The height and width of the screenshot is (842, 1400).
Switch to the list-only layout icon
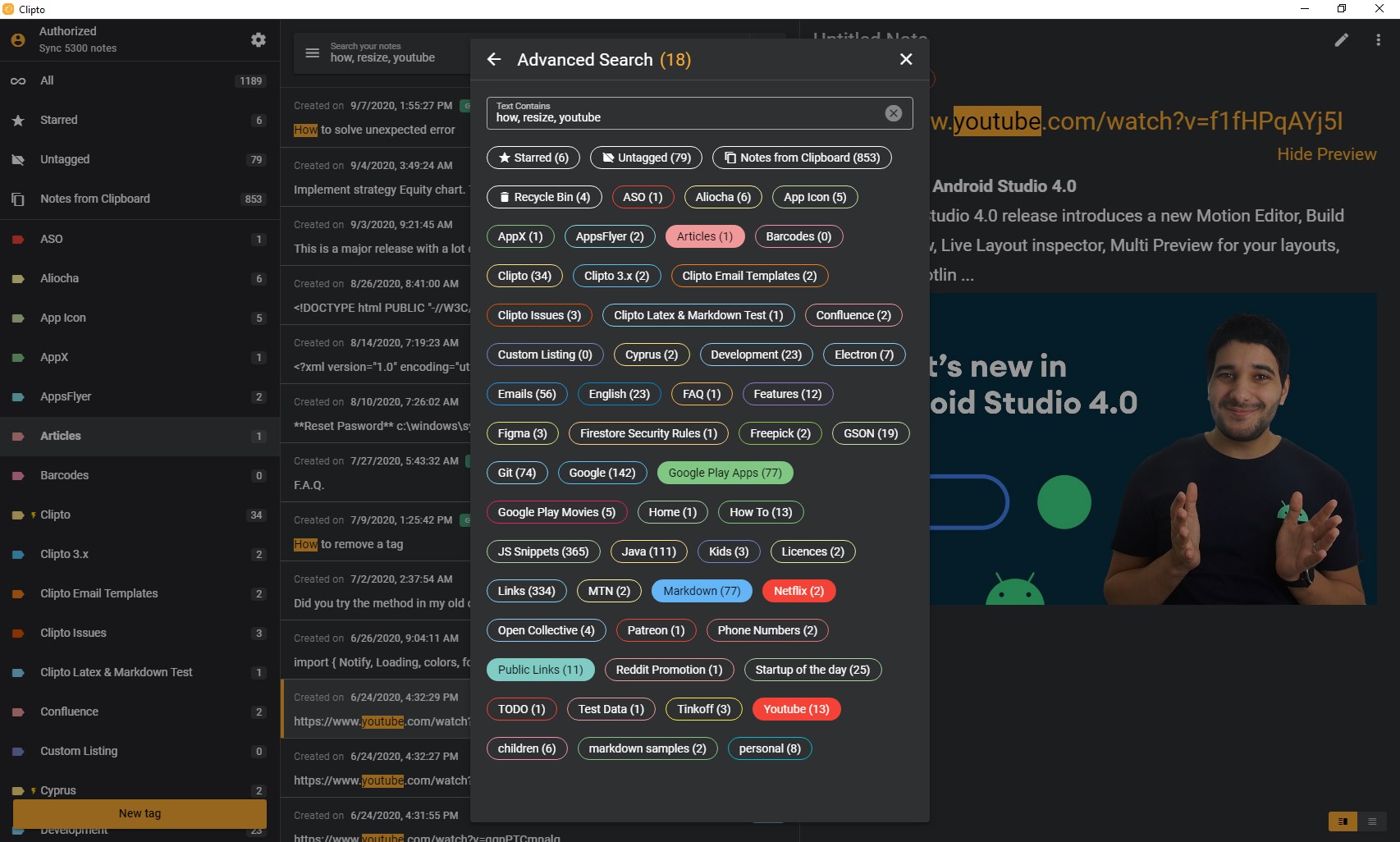point(1371,821)
